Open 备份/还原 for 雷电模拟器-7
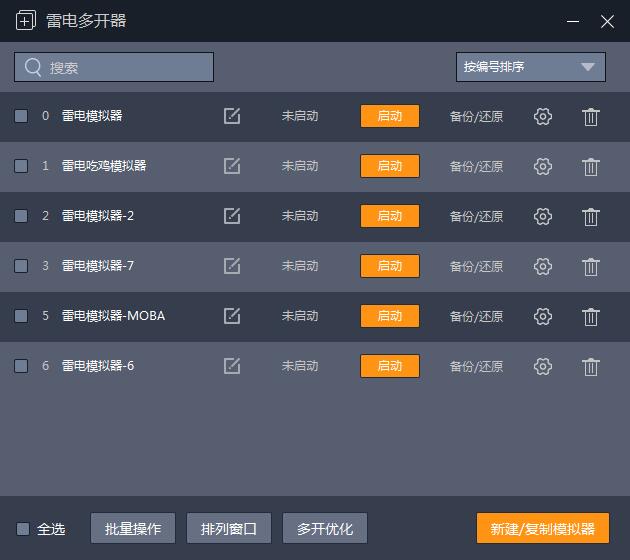The height and width of the screenshot is (560, 630). [x=477, y=266]
